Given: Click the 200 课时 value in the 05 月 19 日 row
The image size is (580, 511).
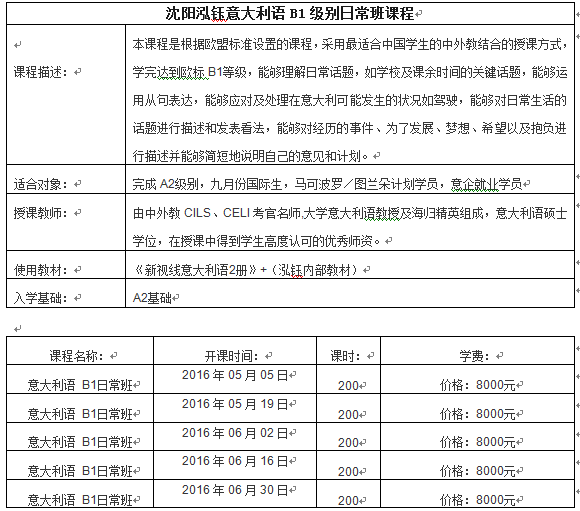Looking at the screenshot, I should 348,414.
